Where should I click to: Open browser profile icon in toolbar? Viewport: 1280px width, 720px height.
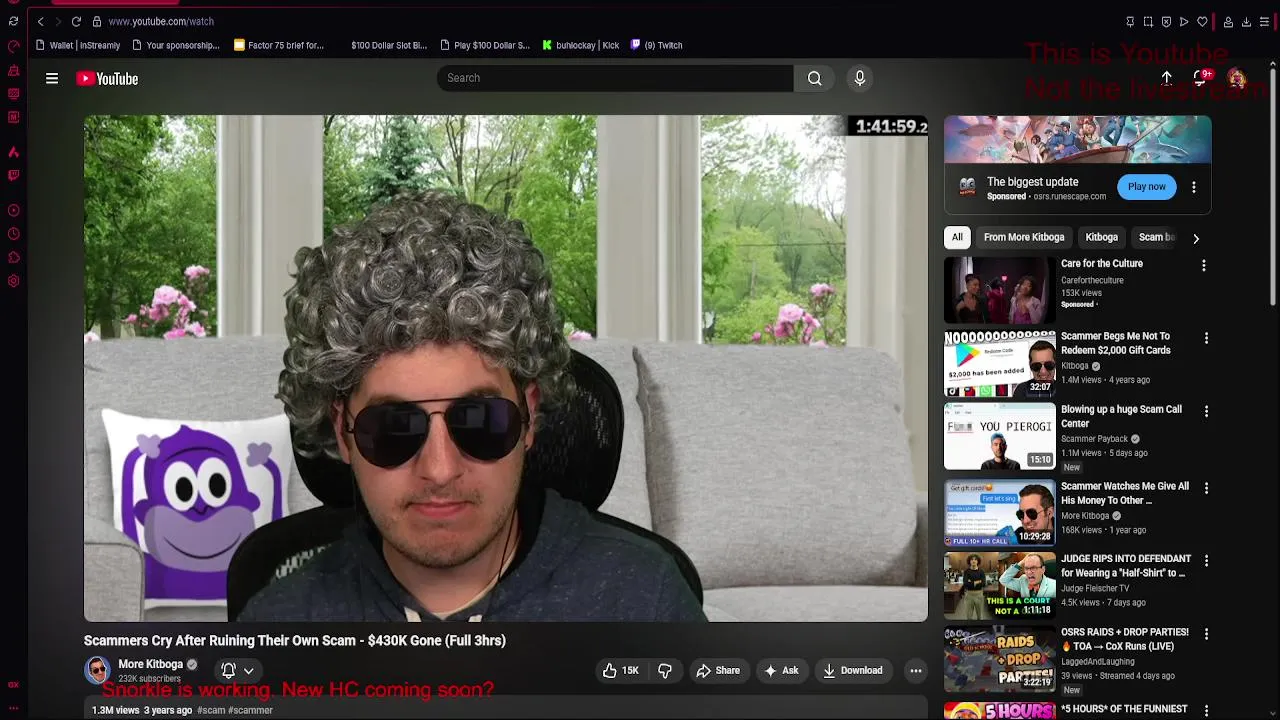[x=1228, y=21]
